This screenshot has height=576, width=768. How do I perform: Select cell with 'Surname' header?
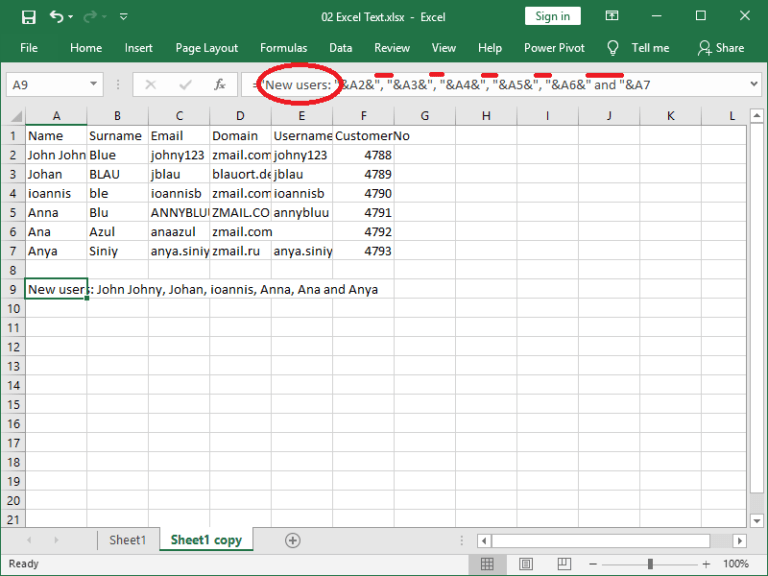(x=118, y=136)
